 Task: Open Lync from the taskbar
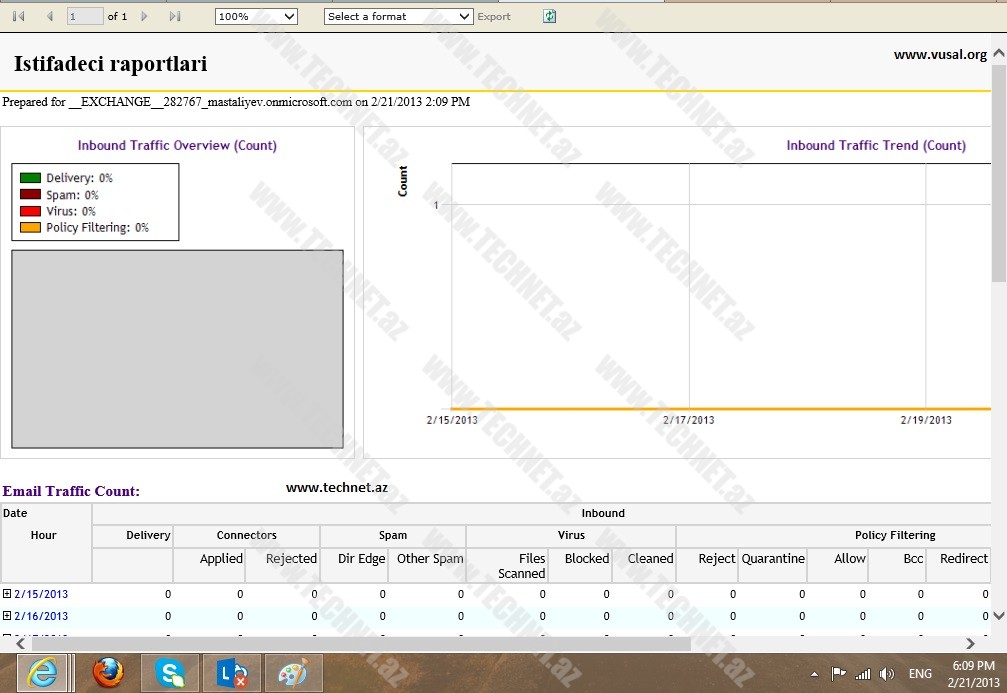coord(232,674)
